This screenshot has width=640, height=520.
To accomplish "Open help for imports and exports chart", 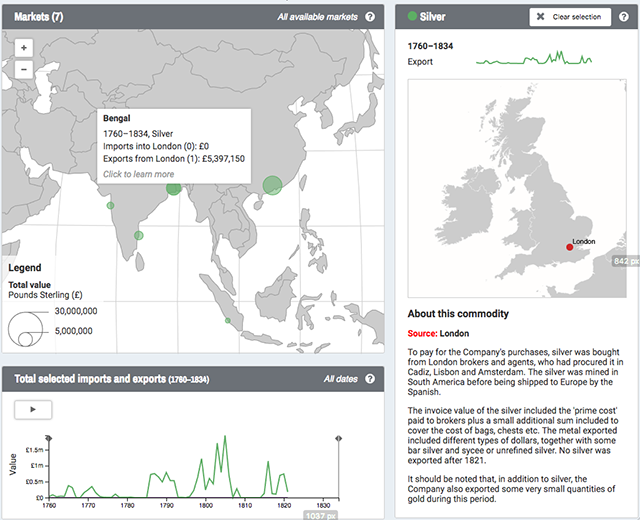I will pos(370,379).
